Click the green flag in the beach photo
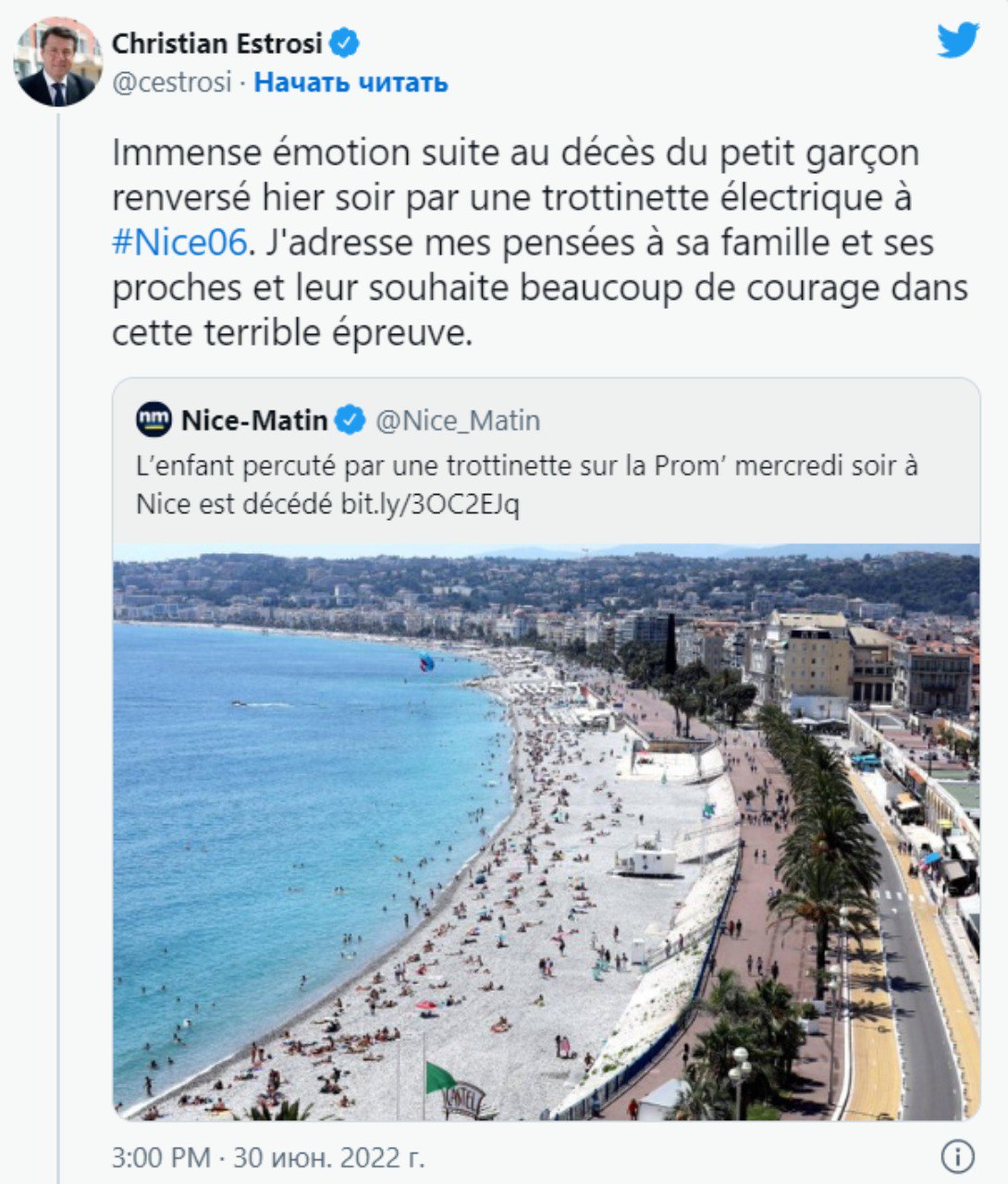The height and width of the screenshot is (1184, 1008). pyautogui.click(x=439, y=1077)
